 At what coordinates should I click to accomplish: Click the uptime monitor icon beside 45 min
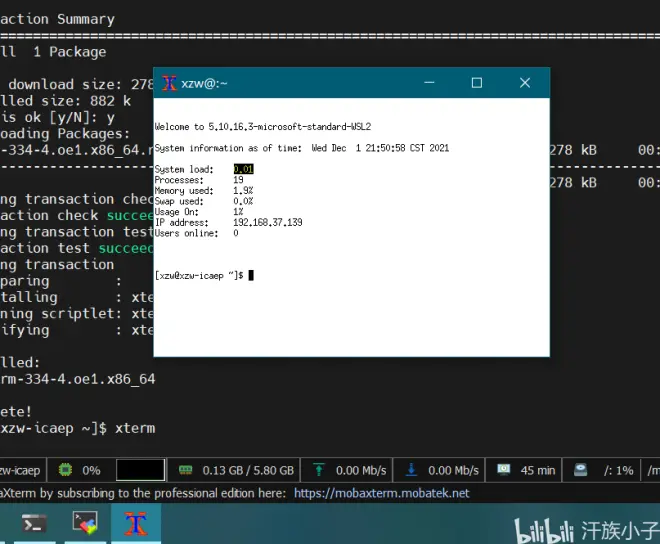click(x=503, y=469)
